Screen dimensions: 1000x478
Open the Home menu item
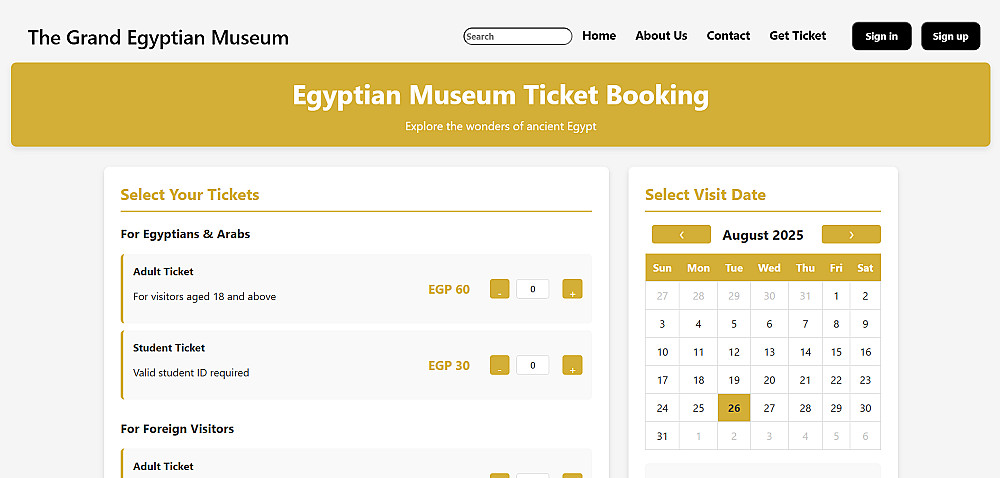599,36
